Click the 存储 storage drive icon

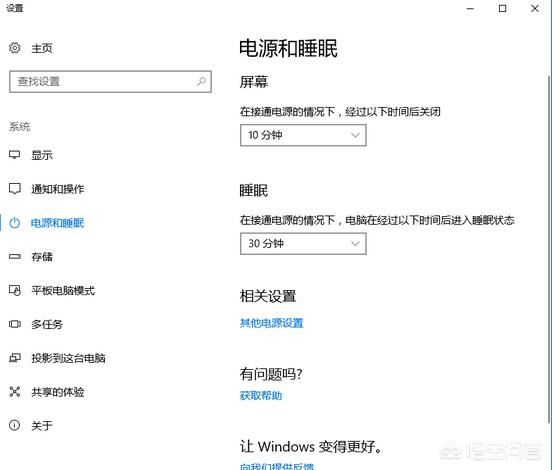[15, 257]
